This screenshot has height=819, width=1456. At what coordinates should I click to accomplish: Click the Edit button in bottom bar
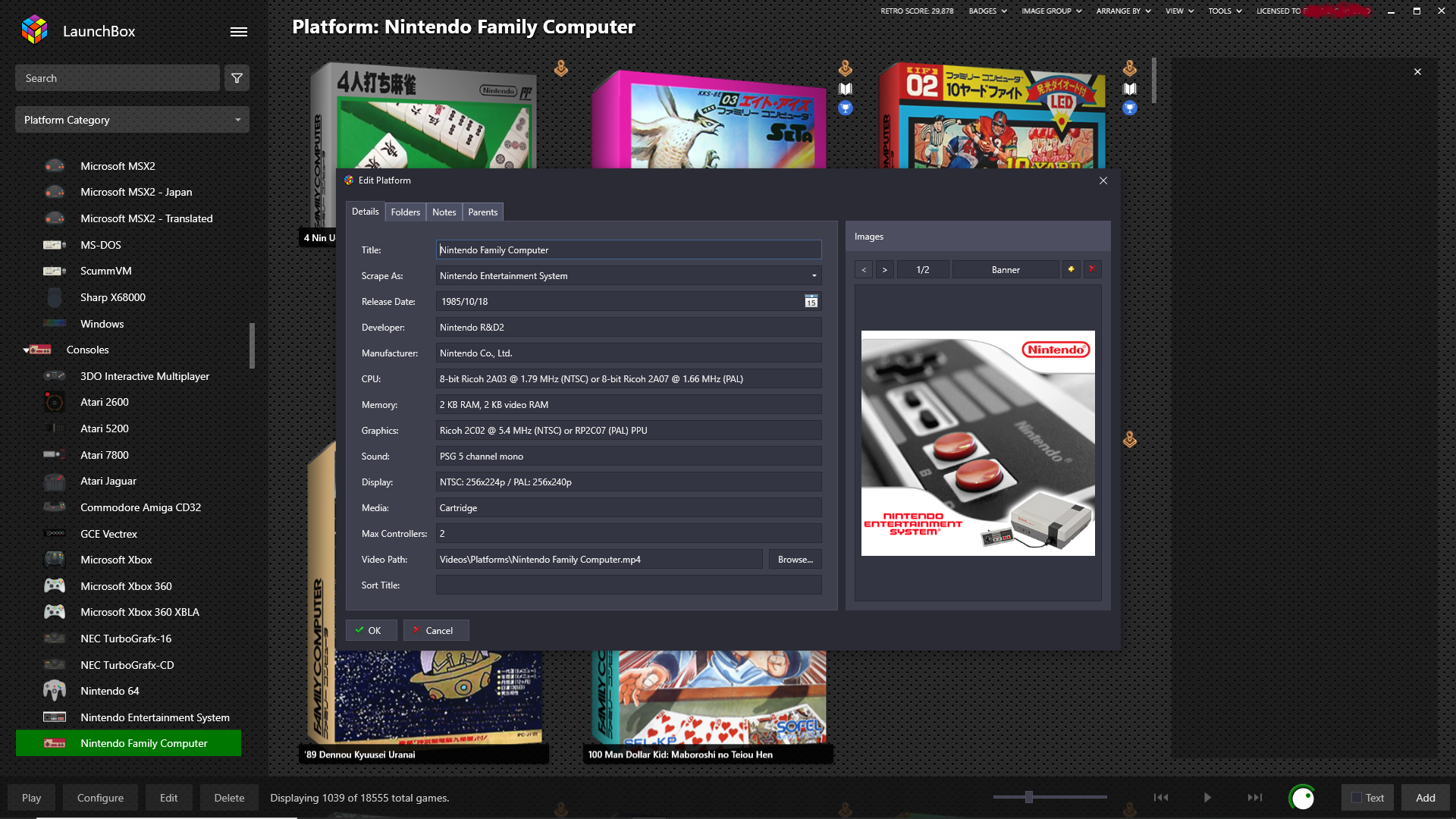pos(168,798)
